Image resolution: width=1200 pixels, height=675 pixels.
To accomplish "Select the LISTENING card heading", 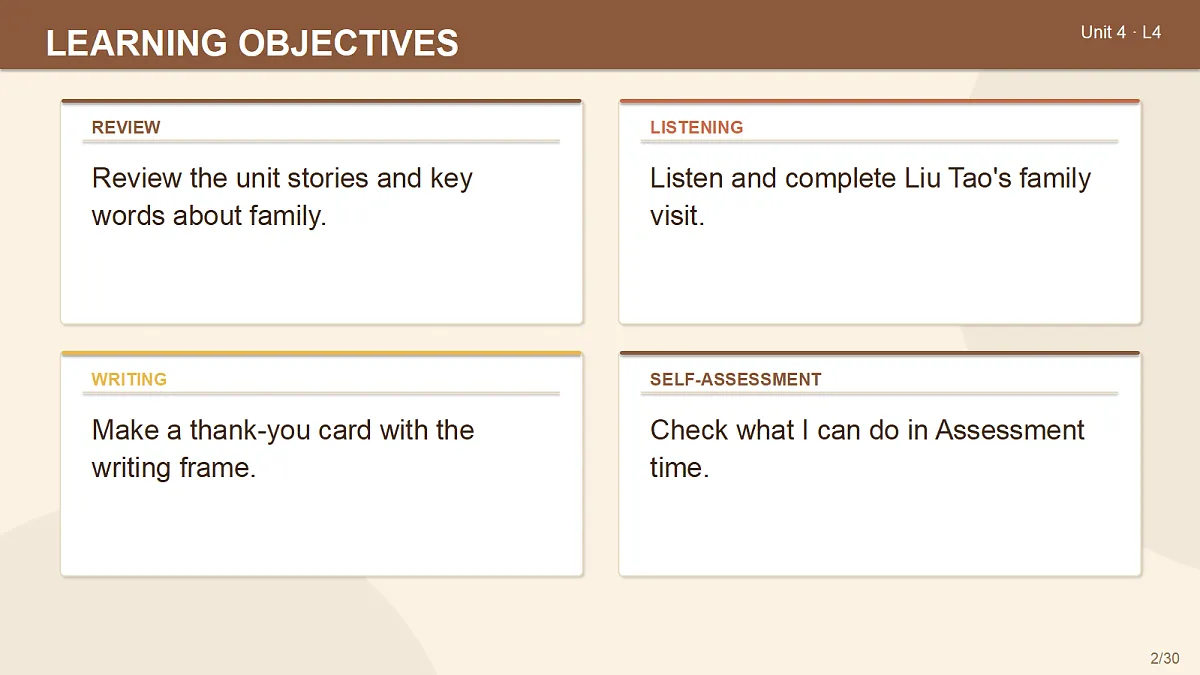I will pos(697,127).
